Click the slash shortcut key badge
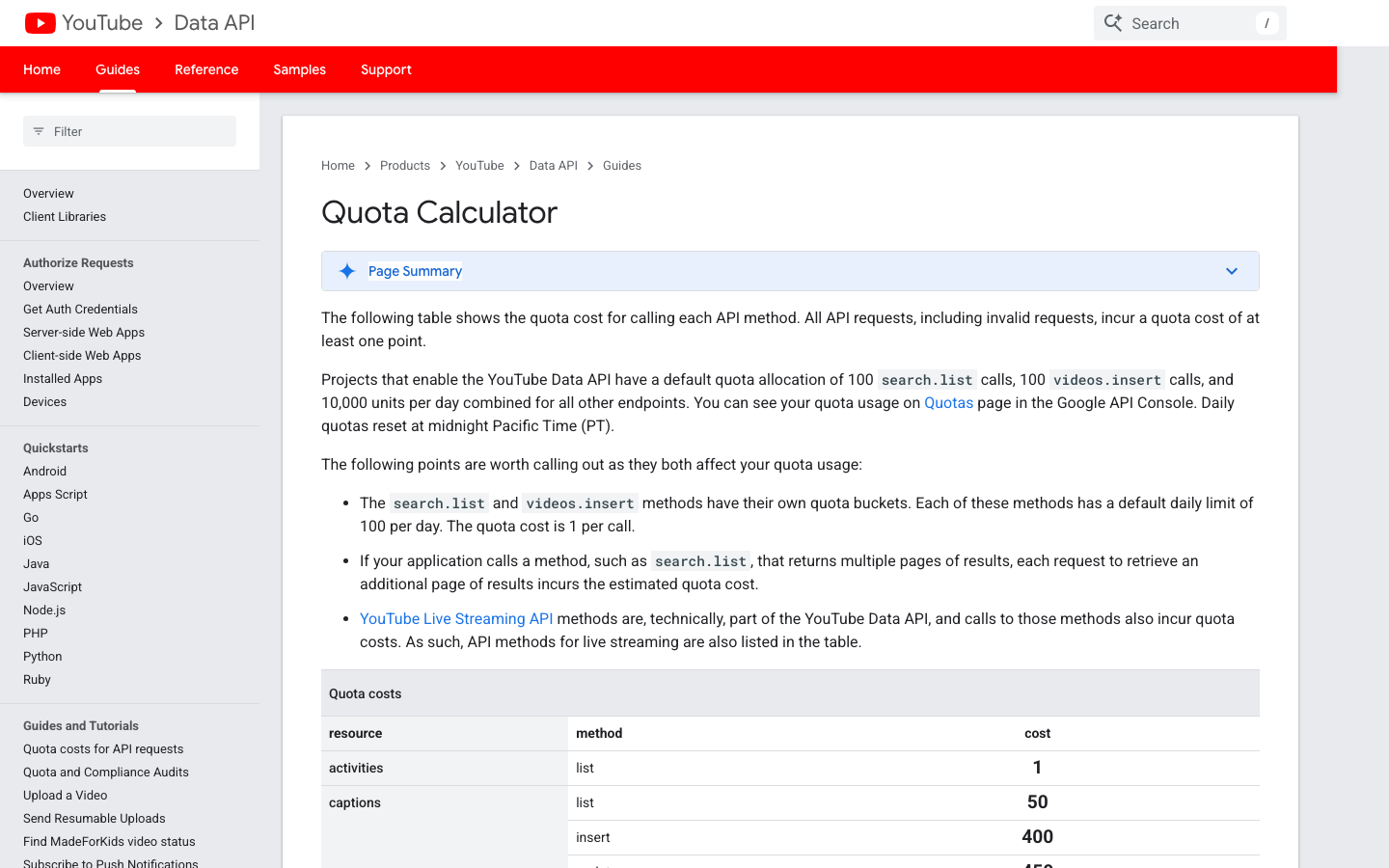This screenshot has width=1389, height=868. 1266,23
